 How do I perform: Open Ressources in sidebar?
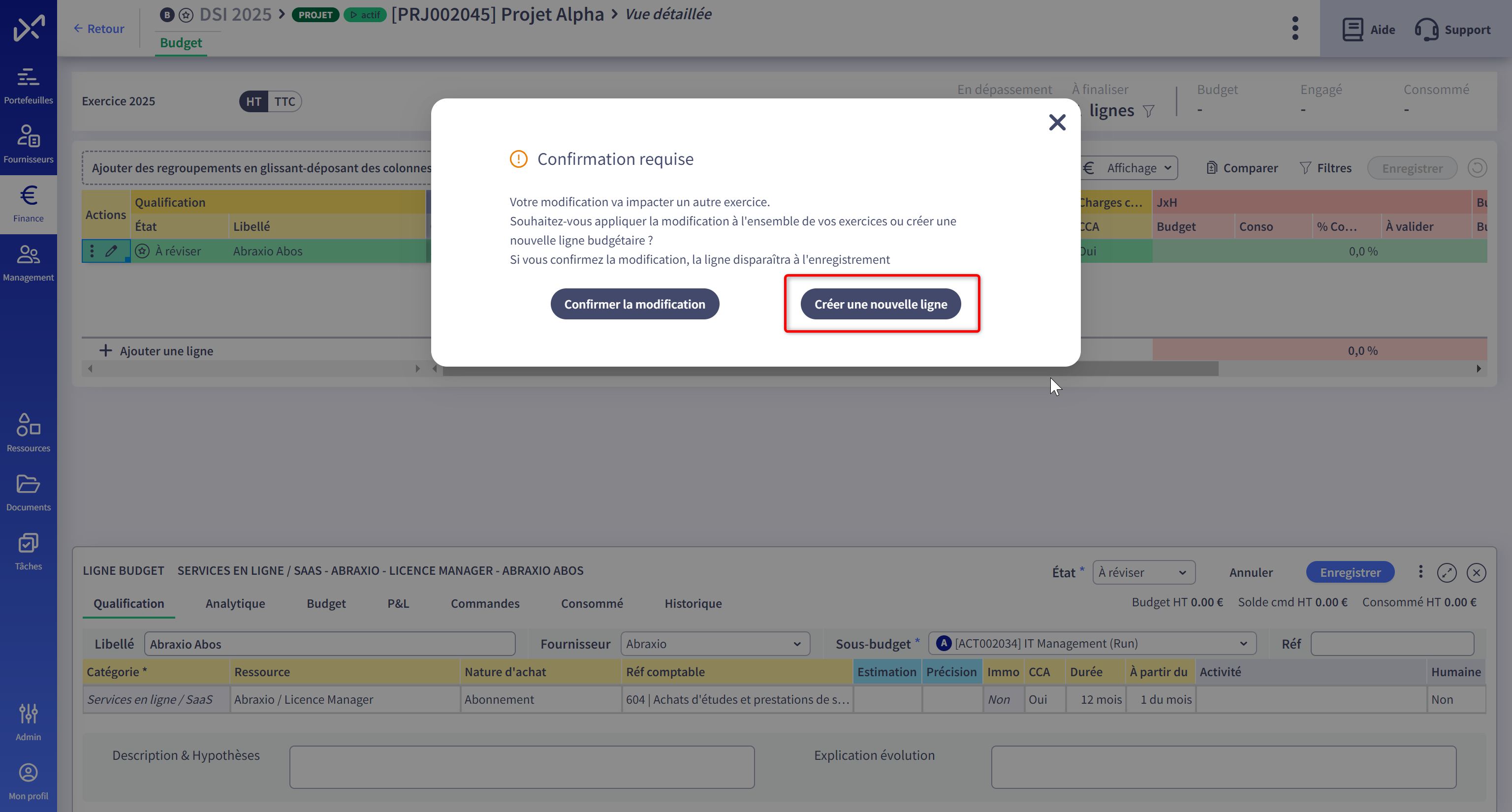tap(28, 433)
